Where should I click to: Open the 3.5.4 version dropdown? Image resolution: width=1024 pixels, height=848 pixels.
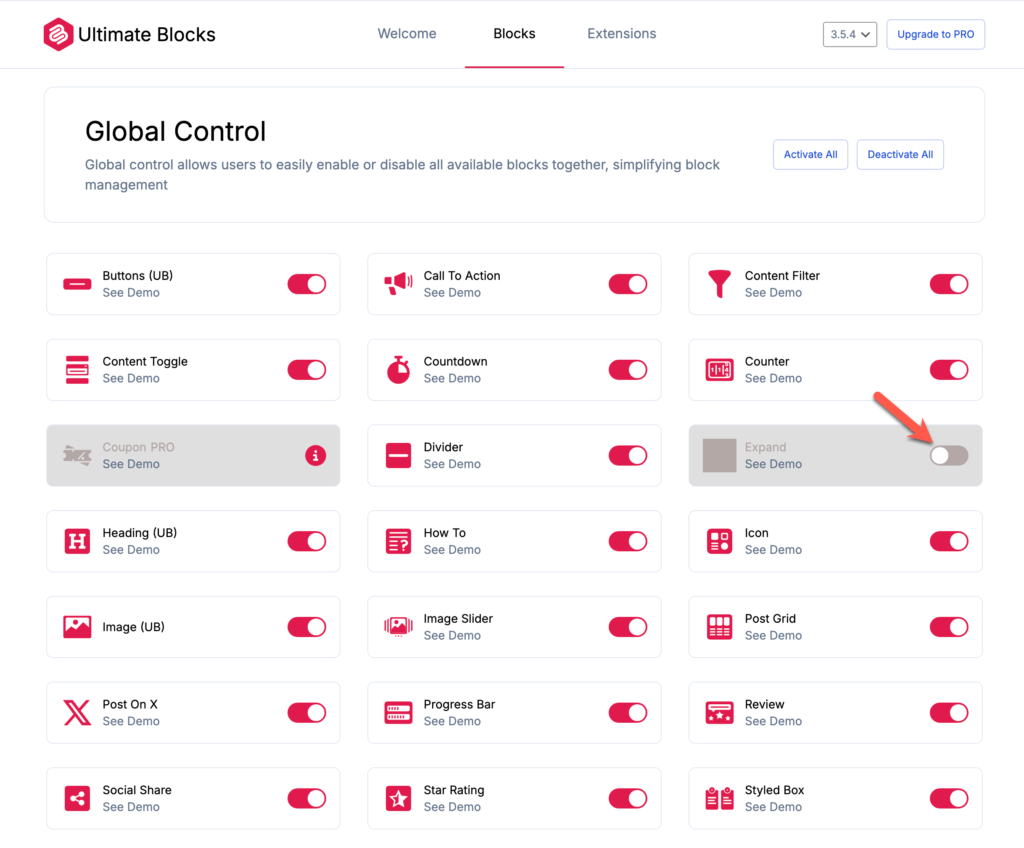pos(850,34)
